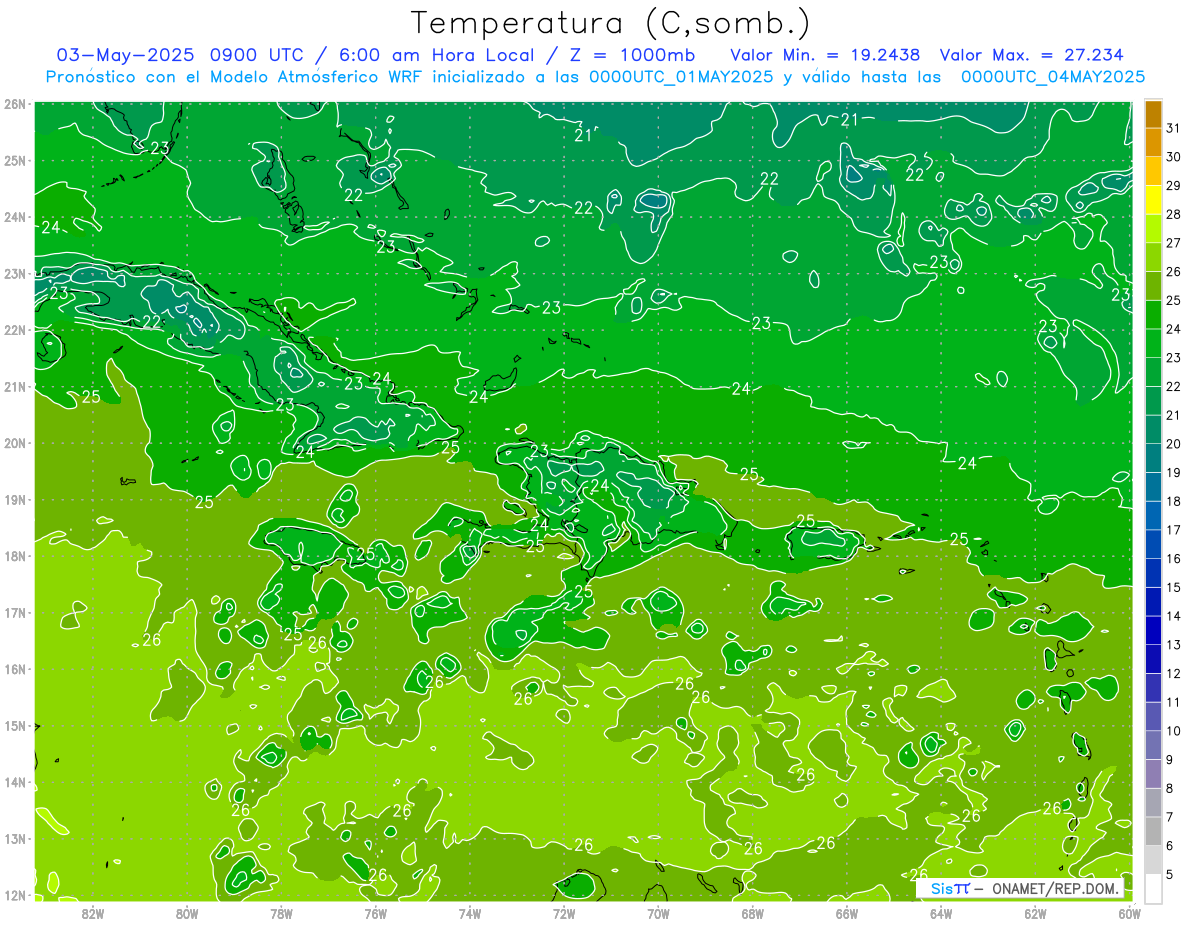Click the '62W' longitude axis label
The width and height of the screenshot is (1200, 927).
tap(1035, 913)
